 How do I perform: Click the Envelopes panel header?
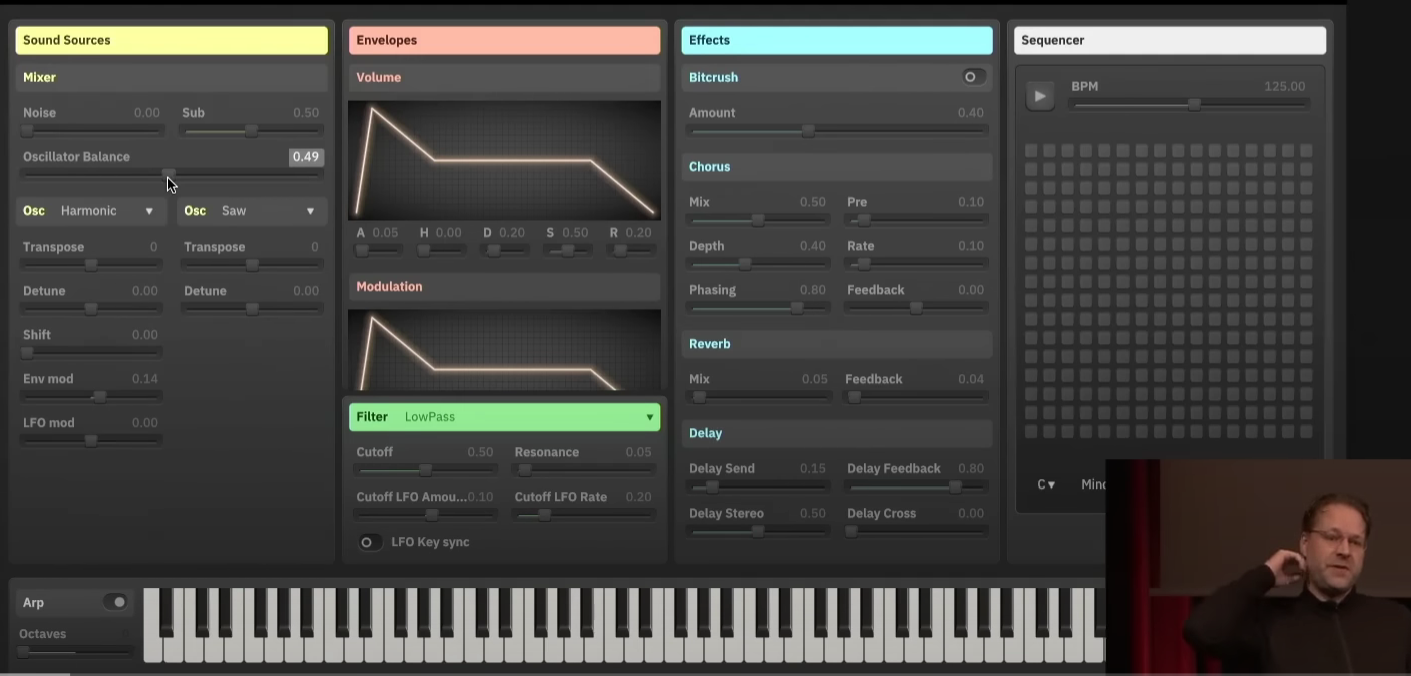(x=505, y=40)
